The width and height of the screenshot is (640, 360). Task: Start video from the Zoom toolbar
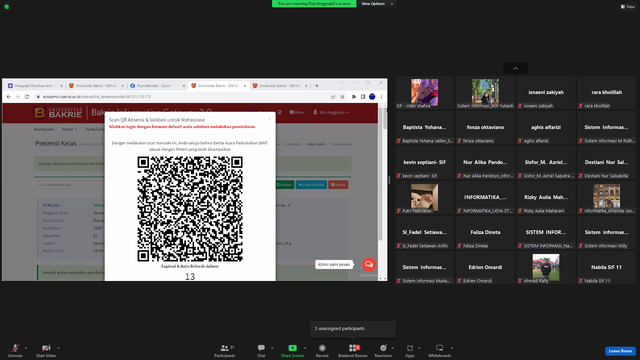click(46, 350)
